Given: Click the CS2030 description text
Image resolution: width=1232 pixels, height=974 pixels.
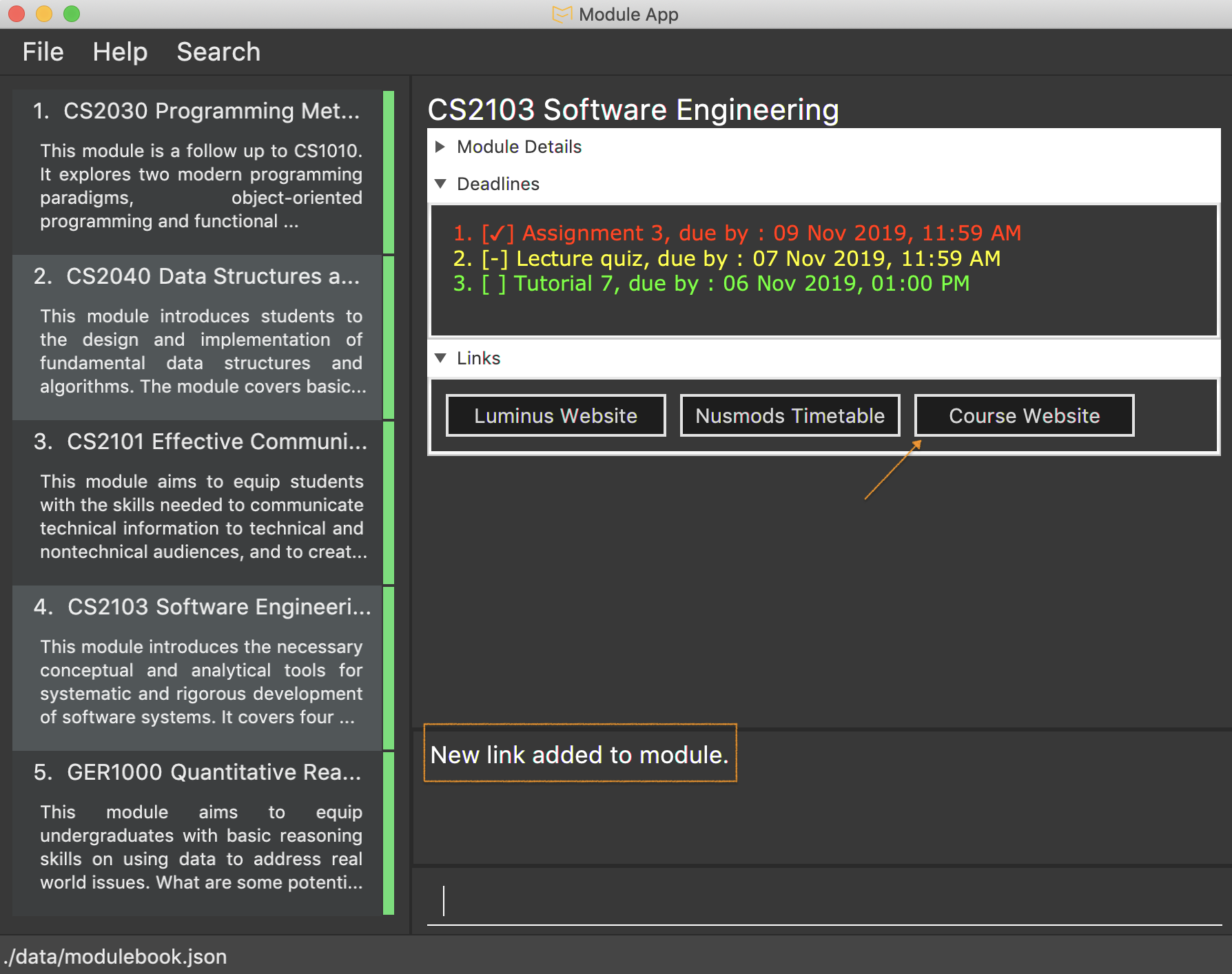Looking at the screenshot, I should coord(201,186).
